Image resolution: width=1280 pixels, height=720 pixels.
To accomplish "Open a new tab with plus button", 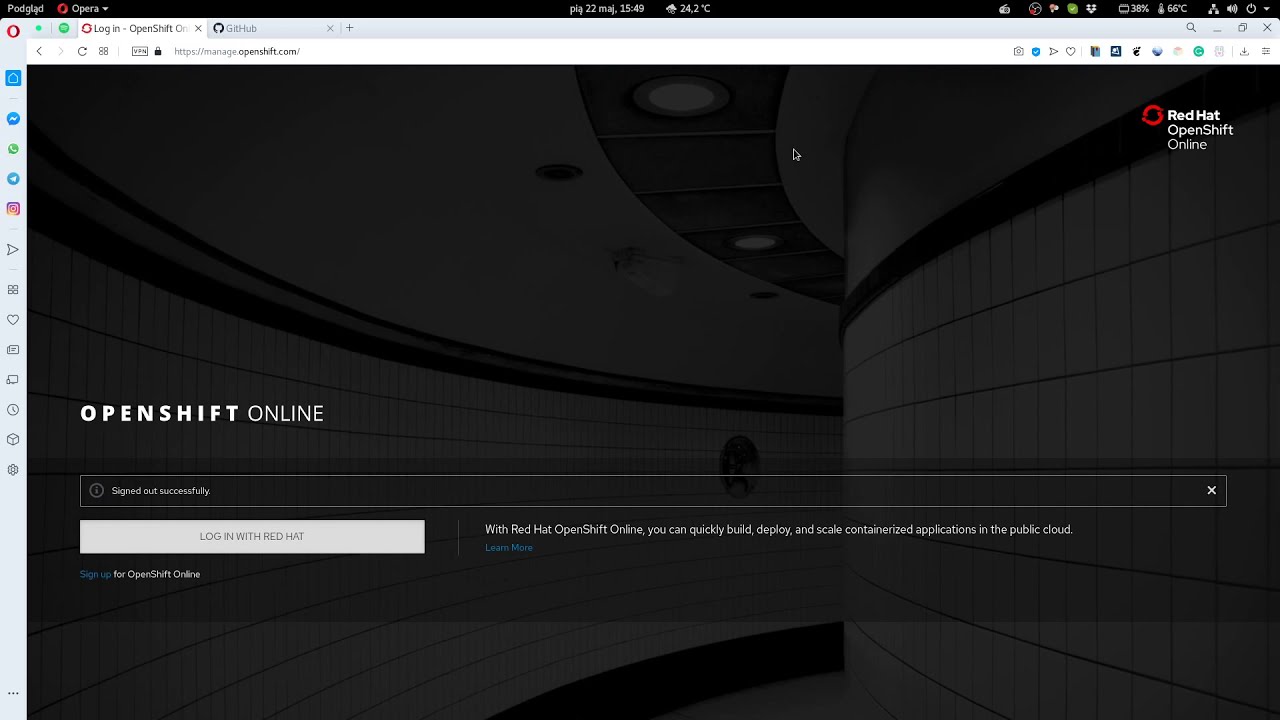I will tap(349, 28).
